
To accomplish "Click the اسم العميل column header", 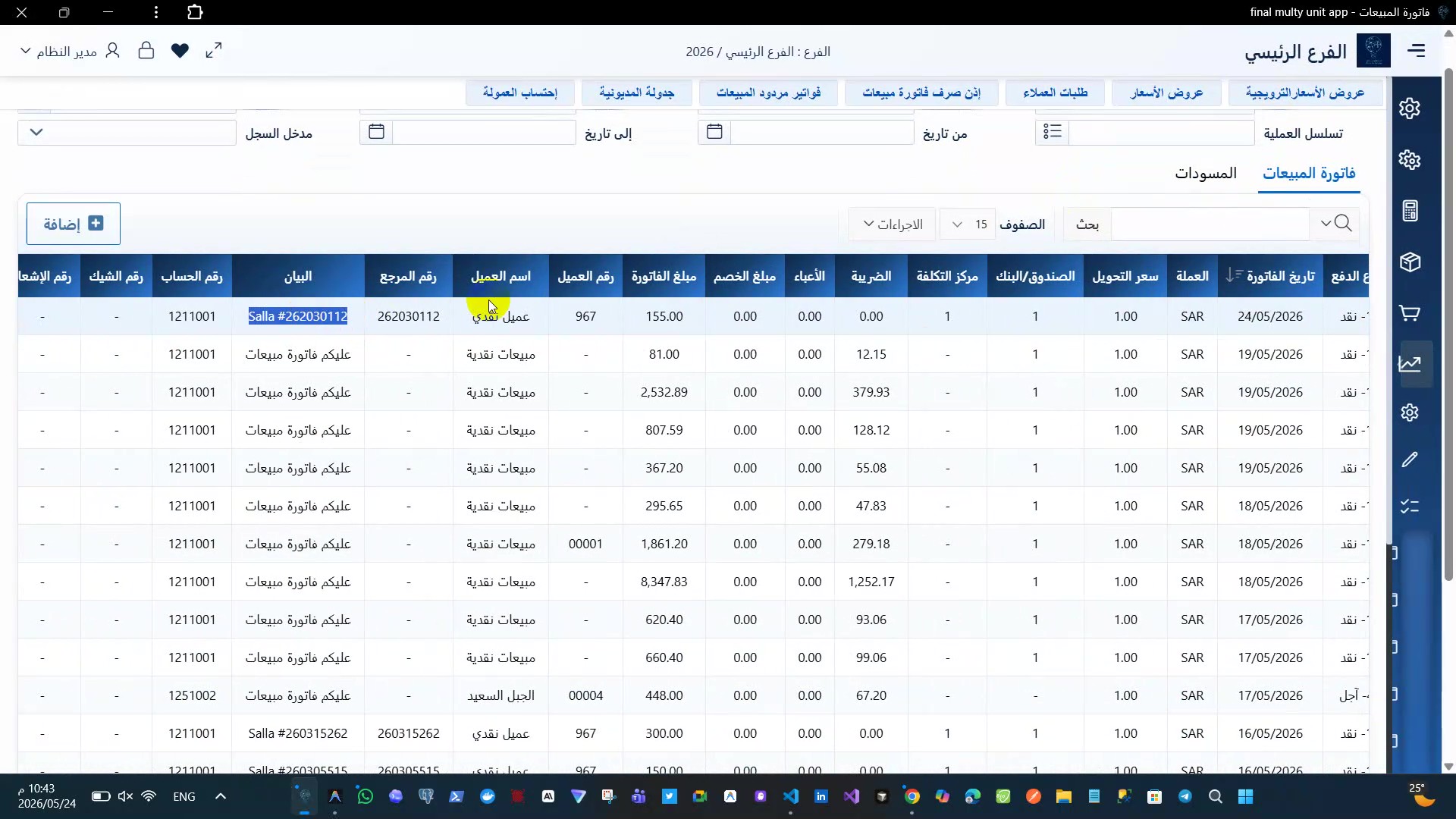I will (x=500, y=276).
